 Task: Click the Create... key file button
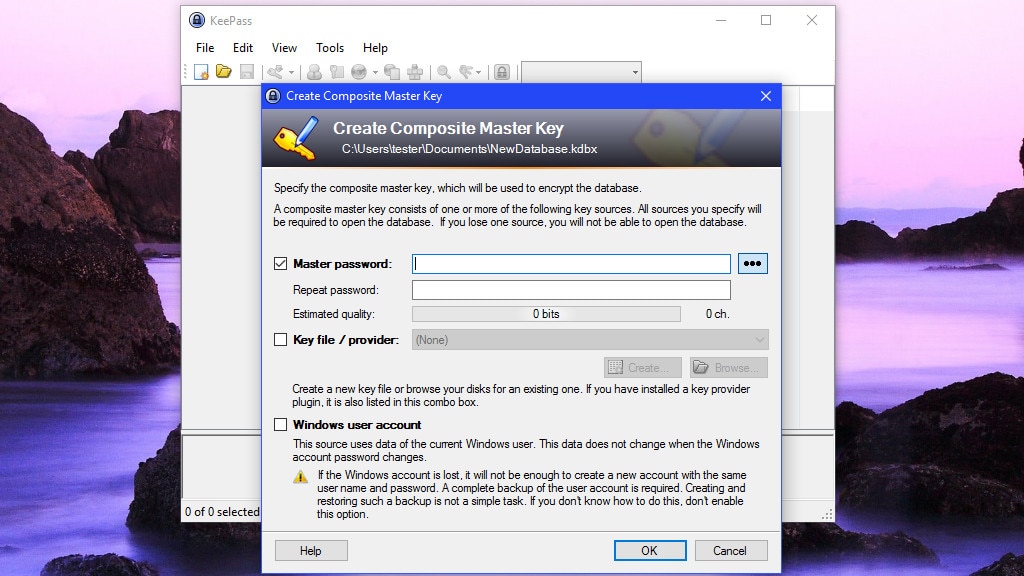[x=643, y=368]
